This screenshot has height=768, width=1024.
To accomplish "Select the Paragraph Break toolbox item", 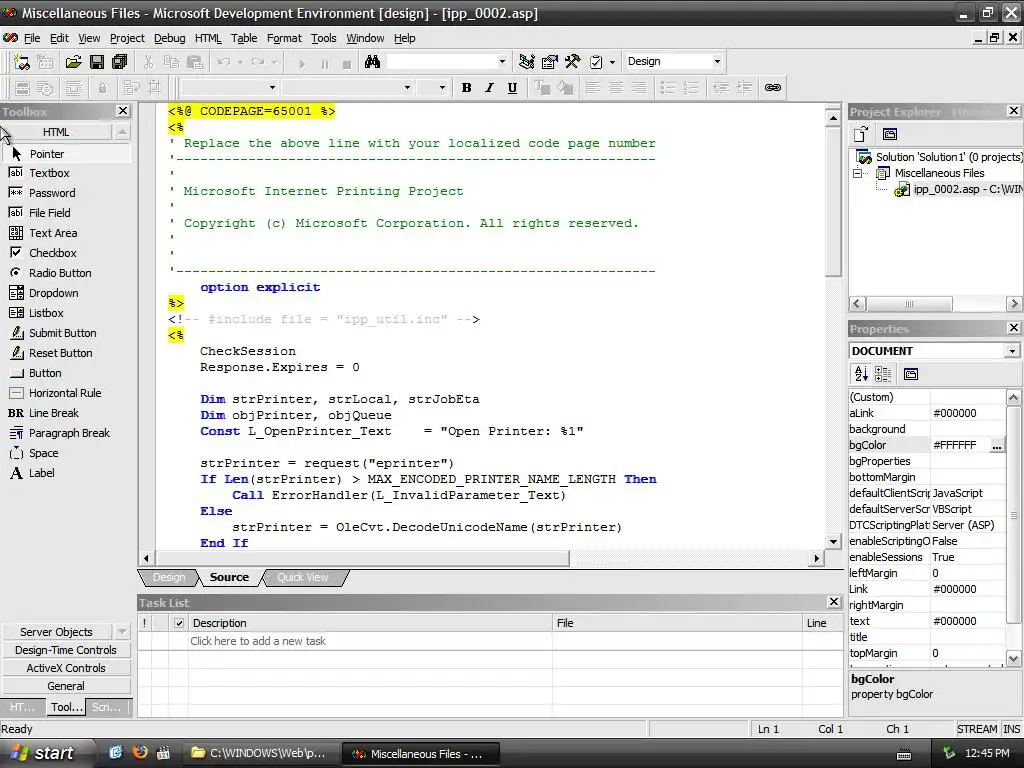I will click(65, 434).
